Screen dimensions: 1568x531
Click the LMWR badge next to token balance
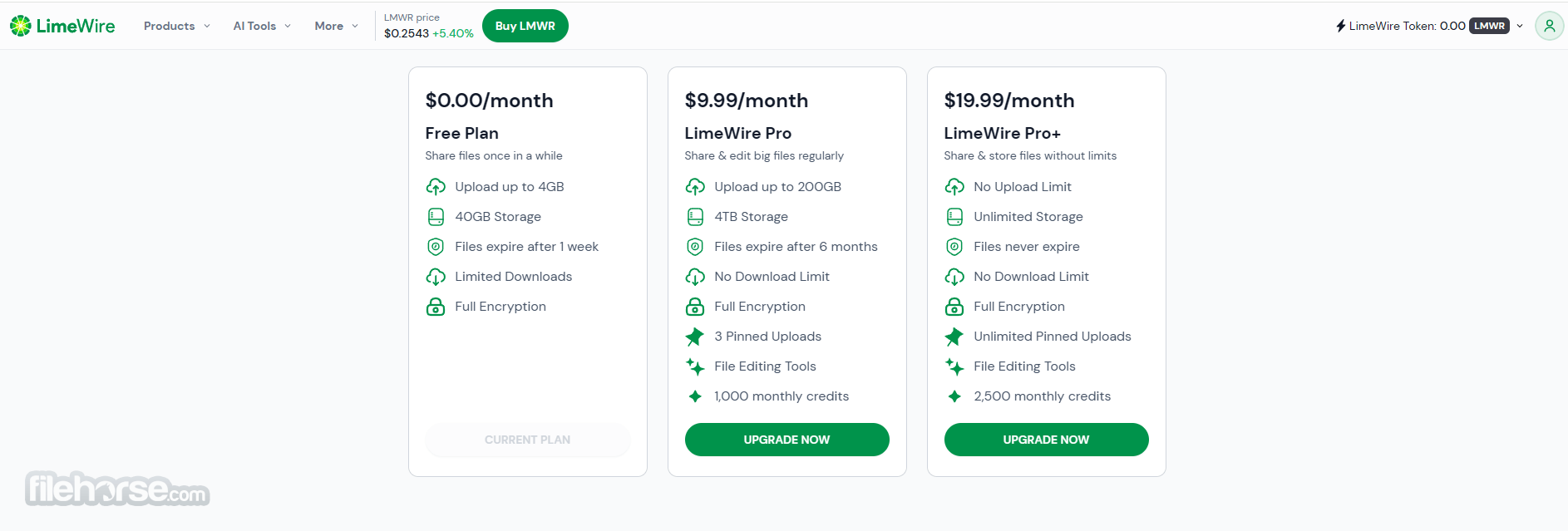1489,26
